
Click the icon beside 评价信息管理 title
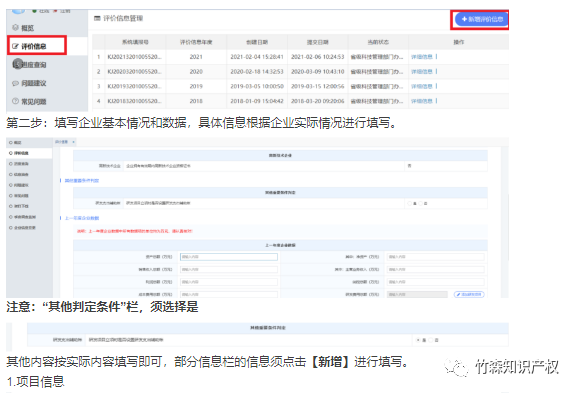click(97, 18)
